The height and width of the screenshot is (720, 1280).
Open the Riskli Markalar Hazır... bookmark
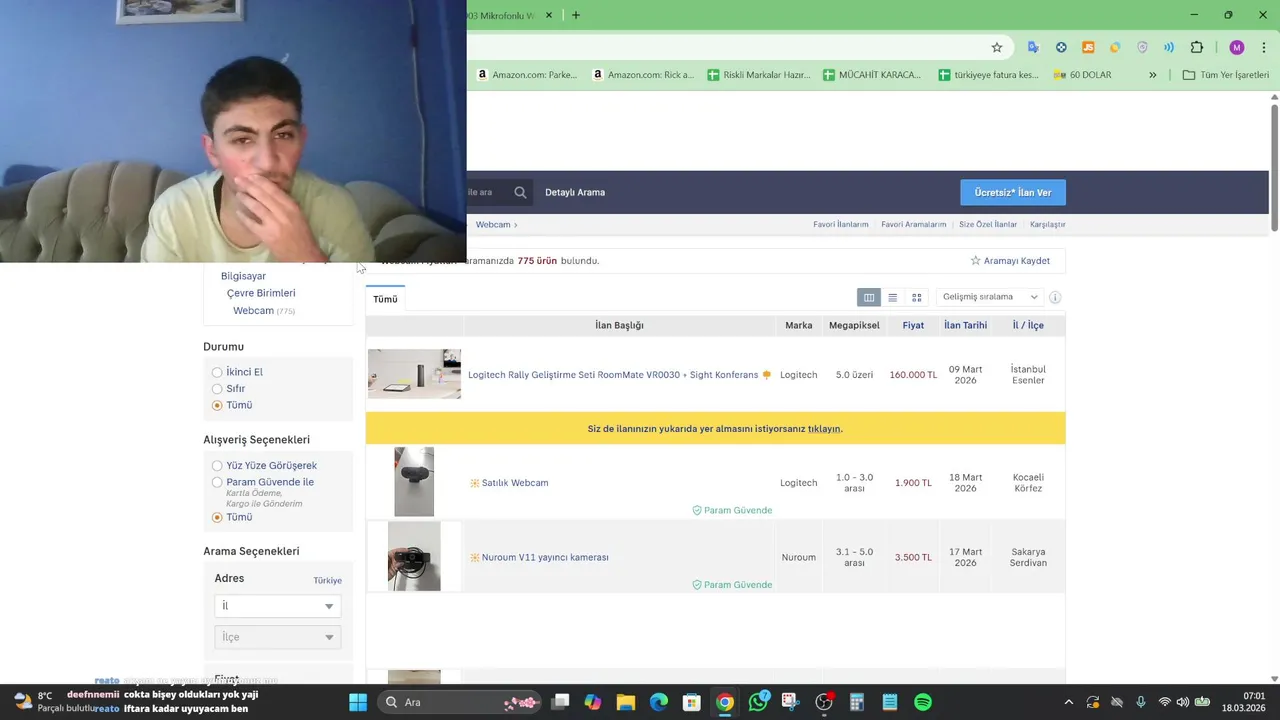coord(758,75)
